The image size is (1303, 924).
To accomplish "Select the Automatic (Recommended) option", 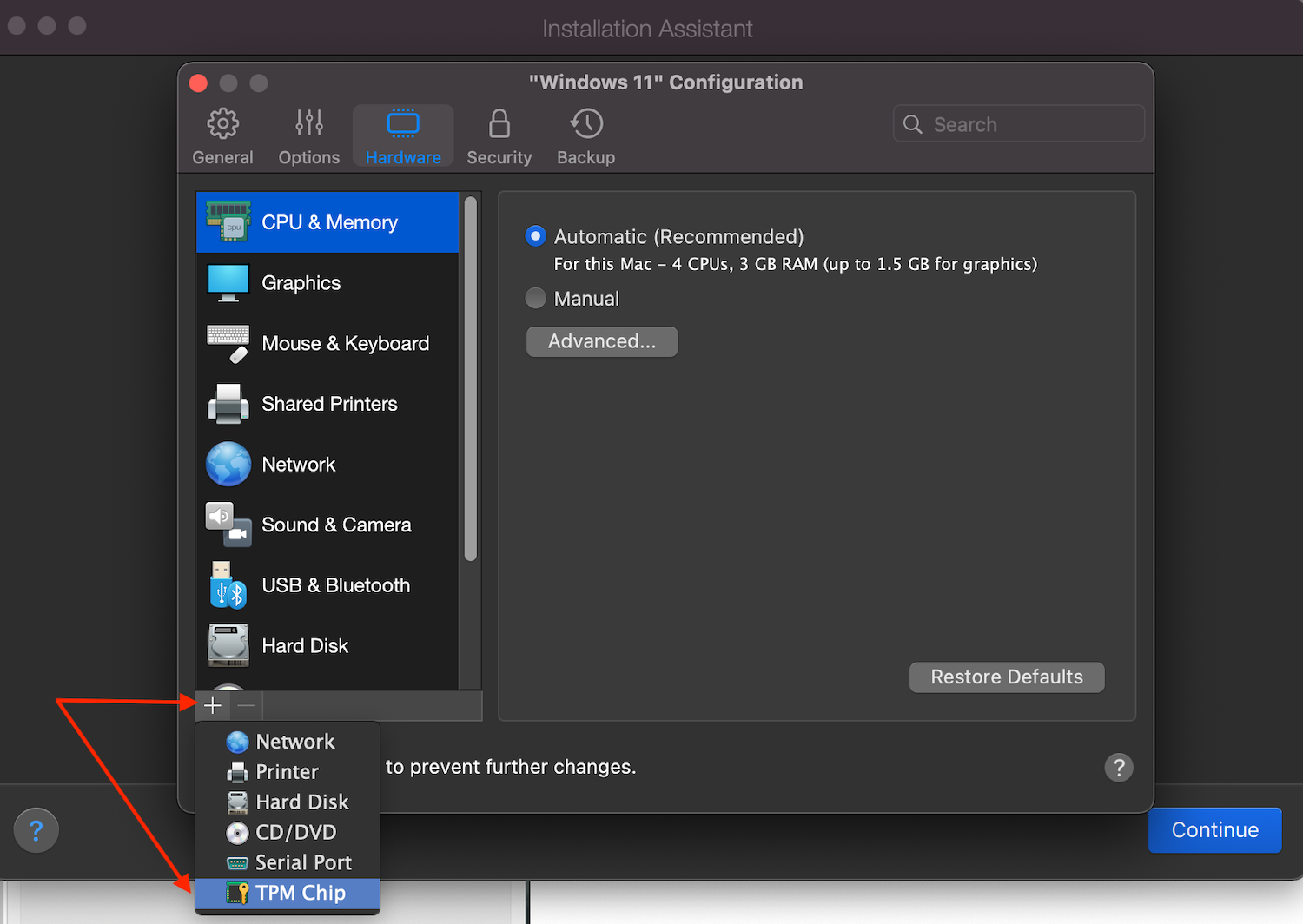I will click(x=535, y=235).
